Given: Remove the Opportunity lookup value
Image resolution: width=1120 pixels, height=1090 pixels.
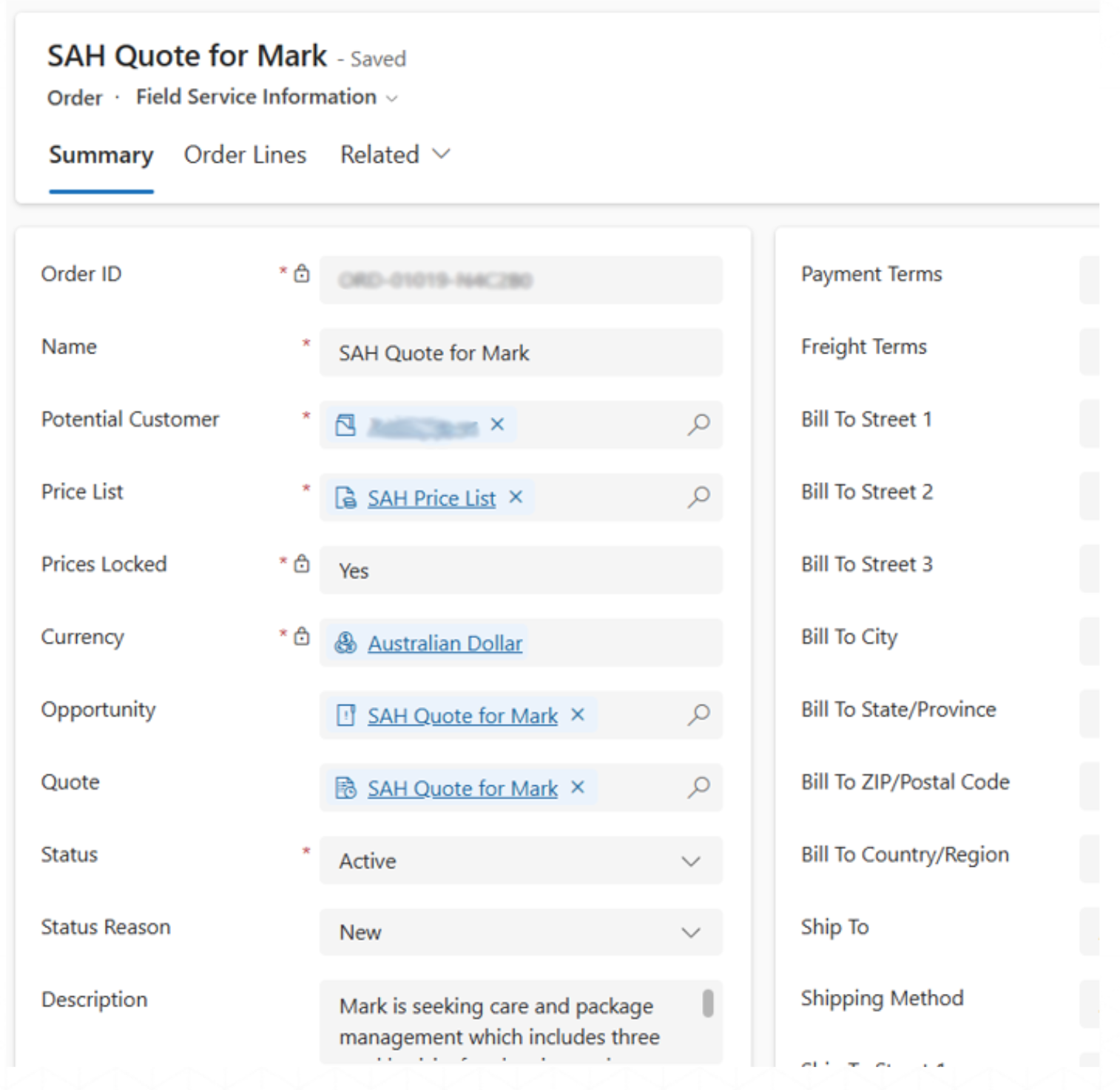Looking at the screenshot, I should 578,715.
